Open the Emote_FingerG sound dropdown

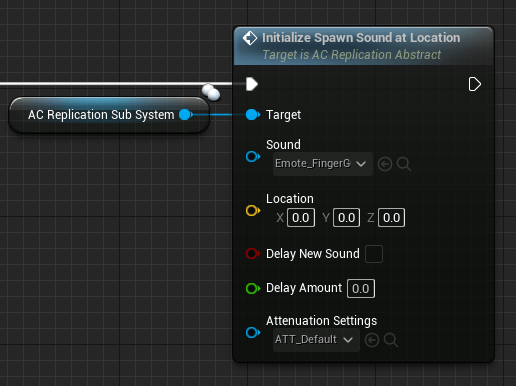323,164
